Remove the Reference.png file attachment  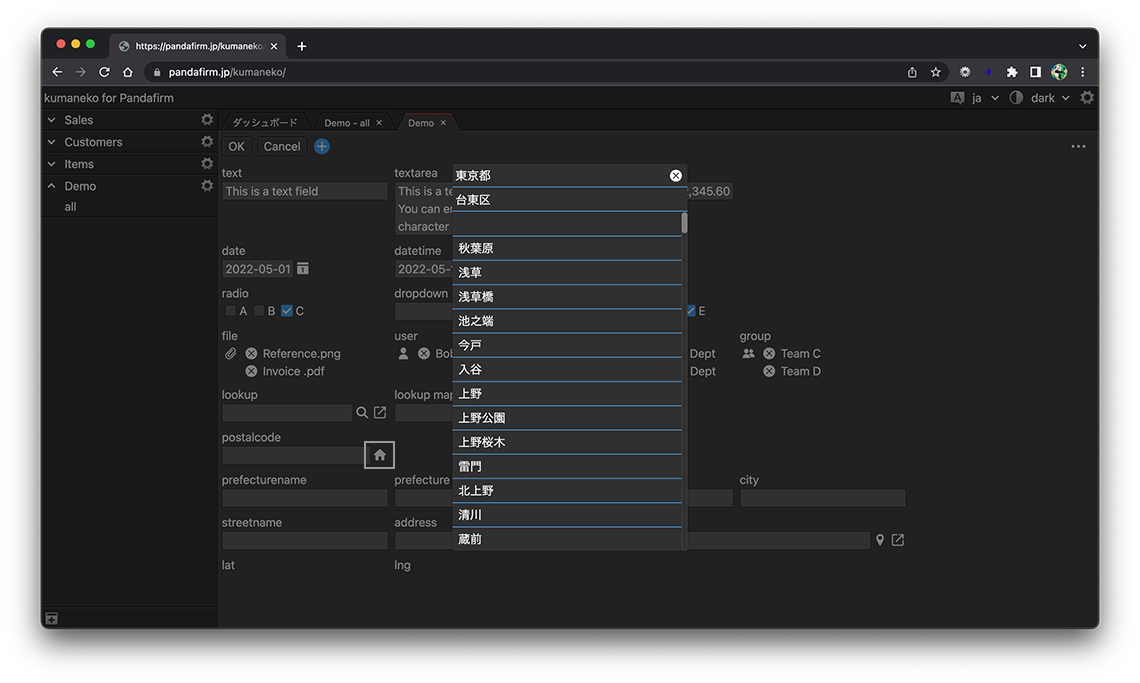[251, 353]
